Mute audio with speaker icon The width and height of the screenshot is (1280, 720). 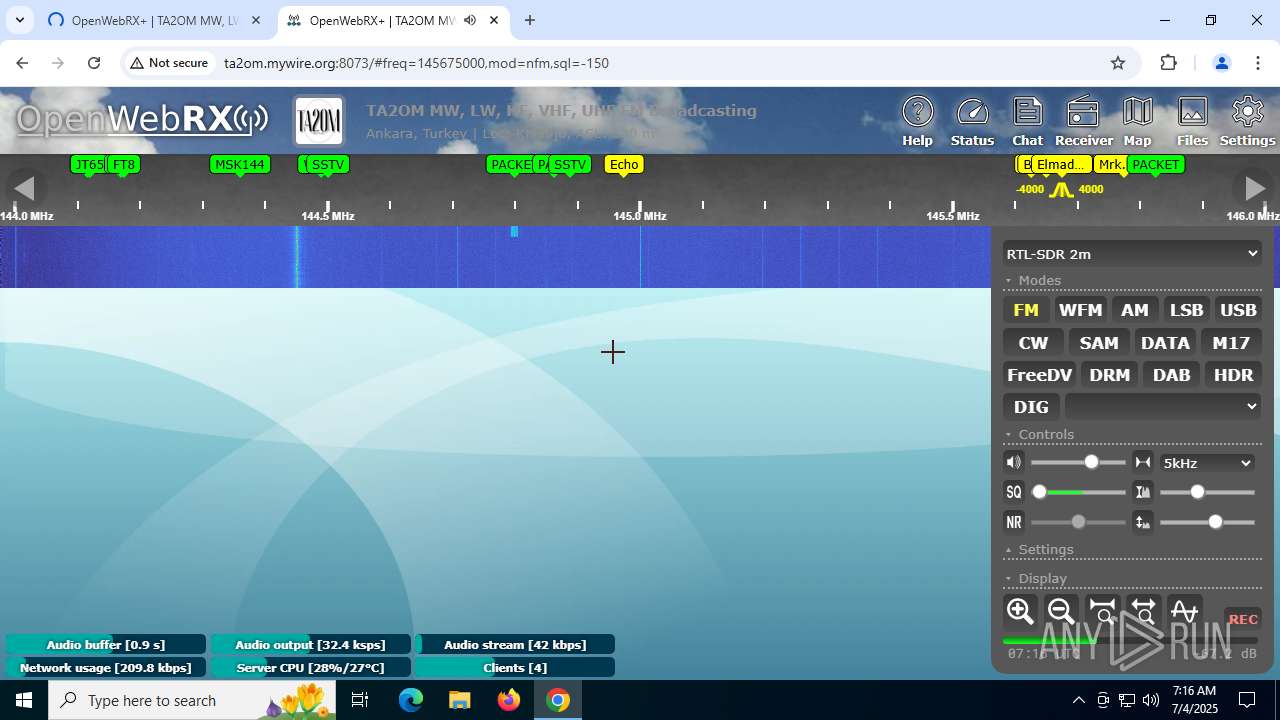(1014, 462)
